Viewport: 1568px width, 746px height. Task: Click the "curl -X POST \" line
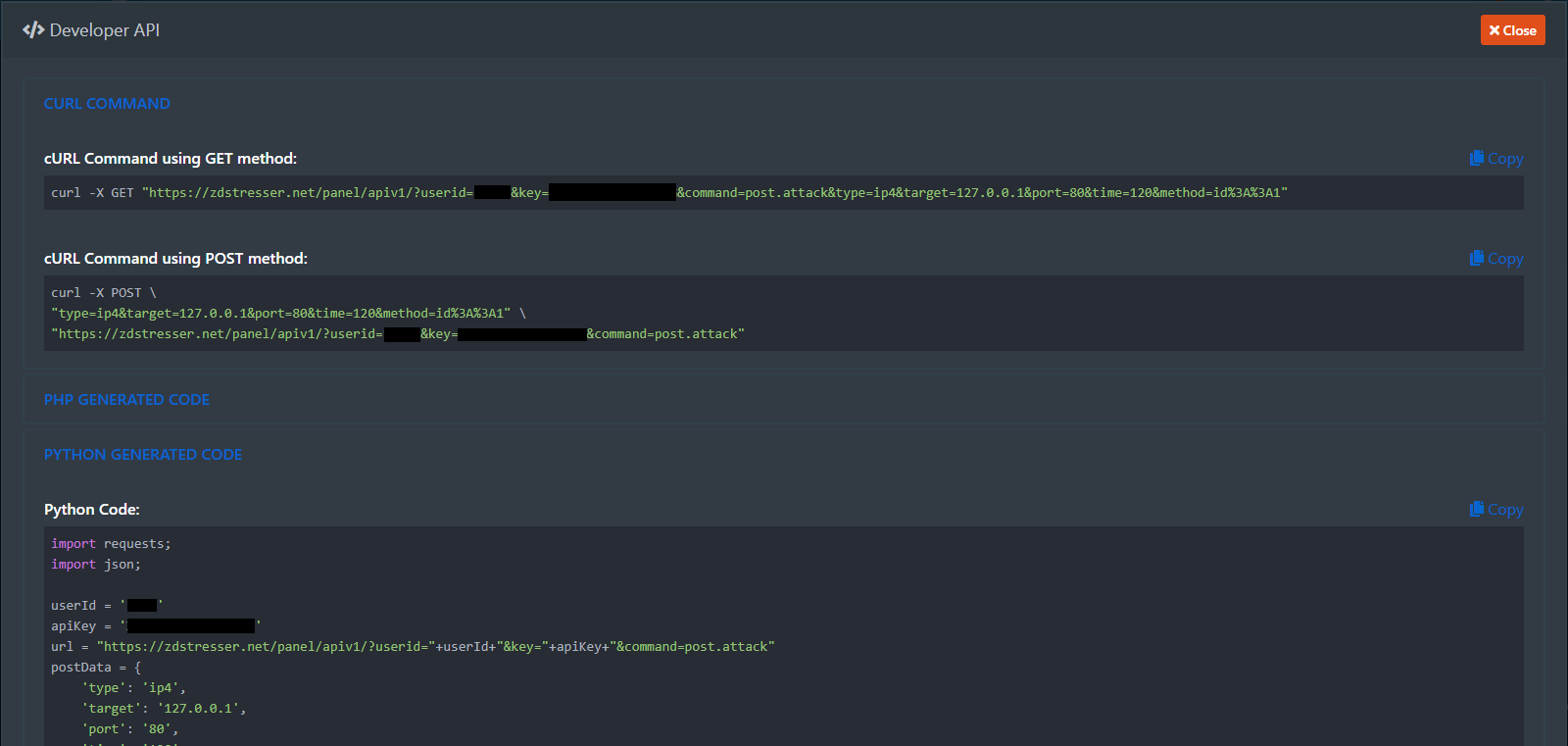pos(104,293)
